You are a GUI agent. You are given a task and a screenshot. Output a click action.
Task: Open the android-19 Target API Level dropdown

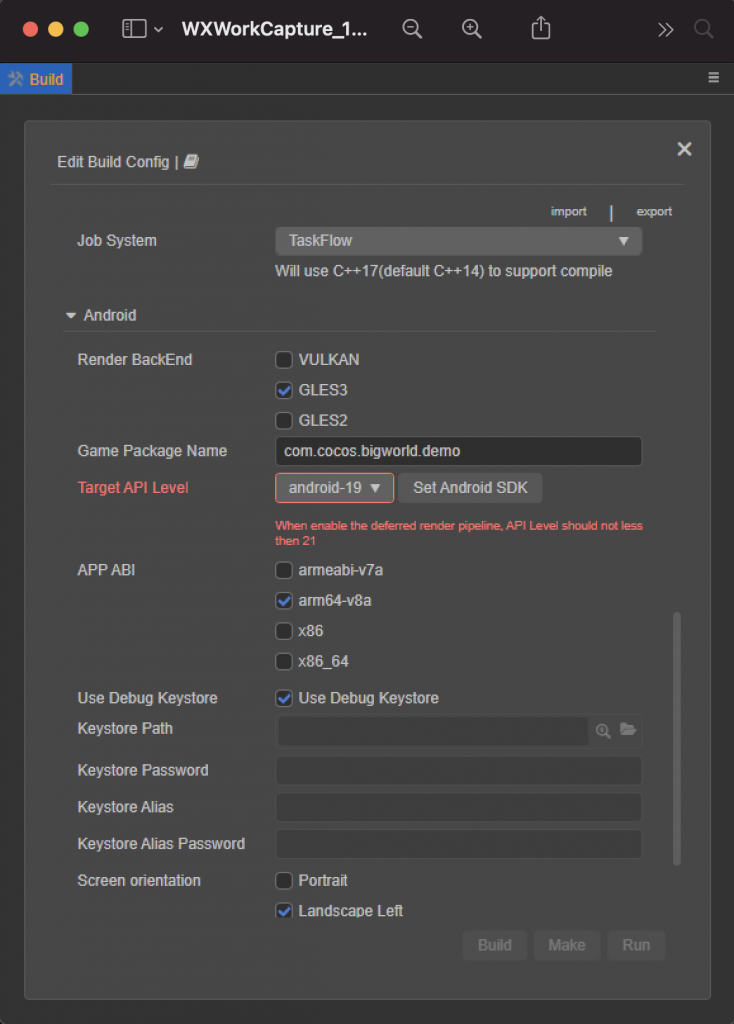tap(333, 487)
